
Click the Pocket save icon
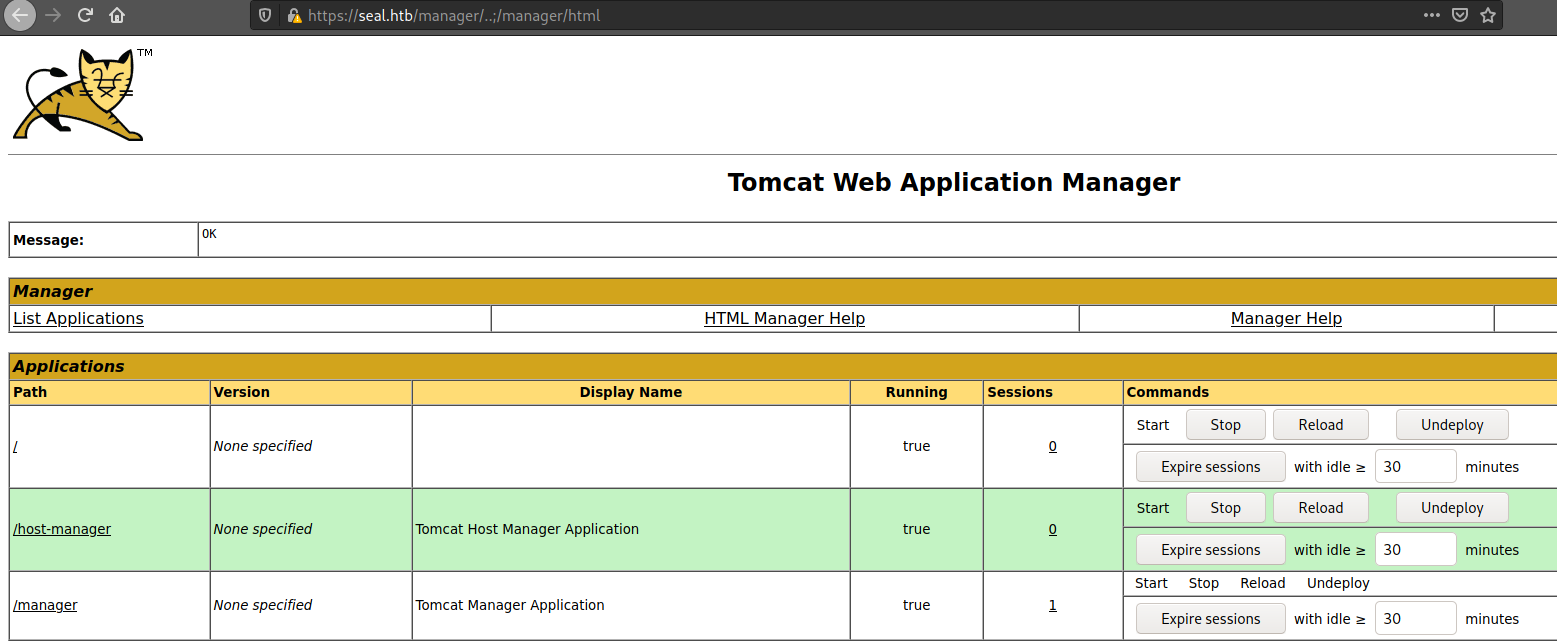(x=1460, y=15)
